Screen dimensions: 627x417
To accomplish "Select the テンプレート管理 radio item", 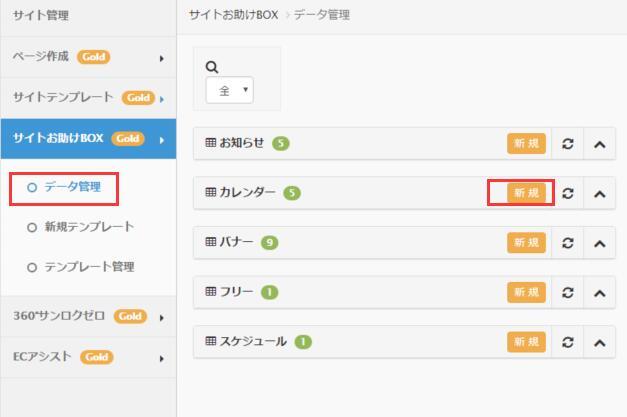I will pos(81,267).
